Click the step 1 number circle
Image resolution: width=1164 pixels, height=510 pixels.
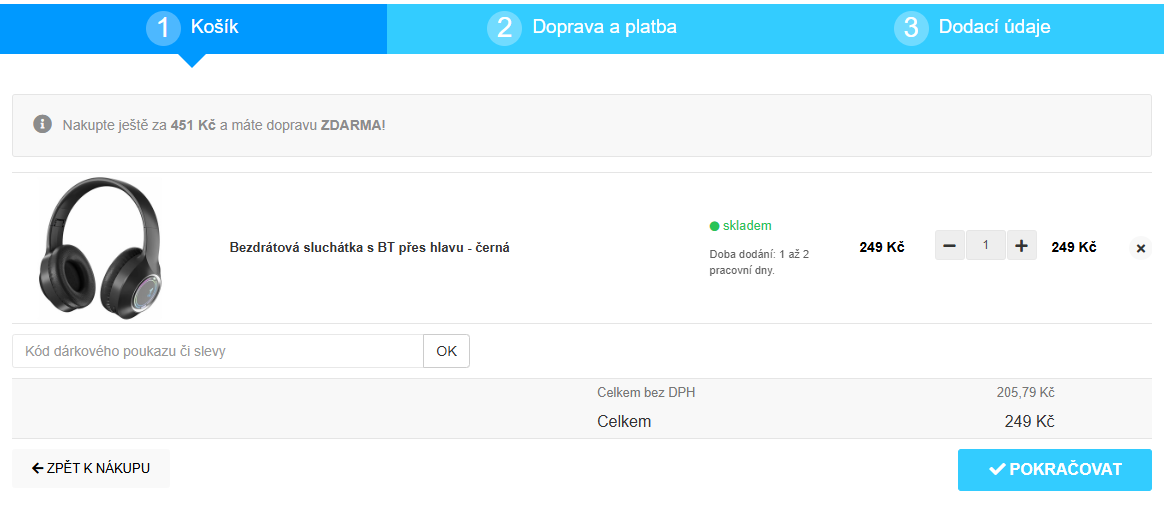pos(163,28)
